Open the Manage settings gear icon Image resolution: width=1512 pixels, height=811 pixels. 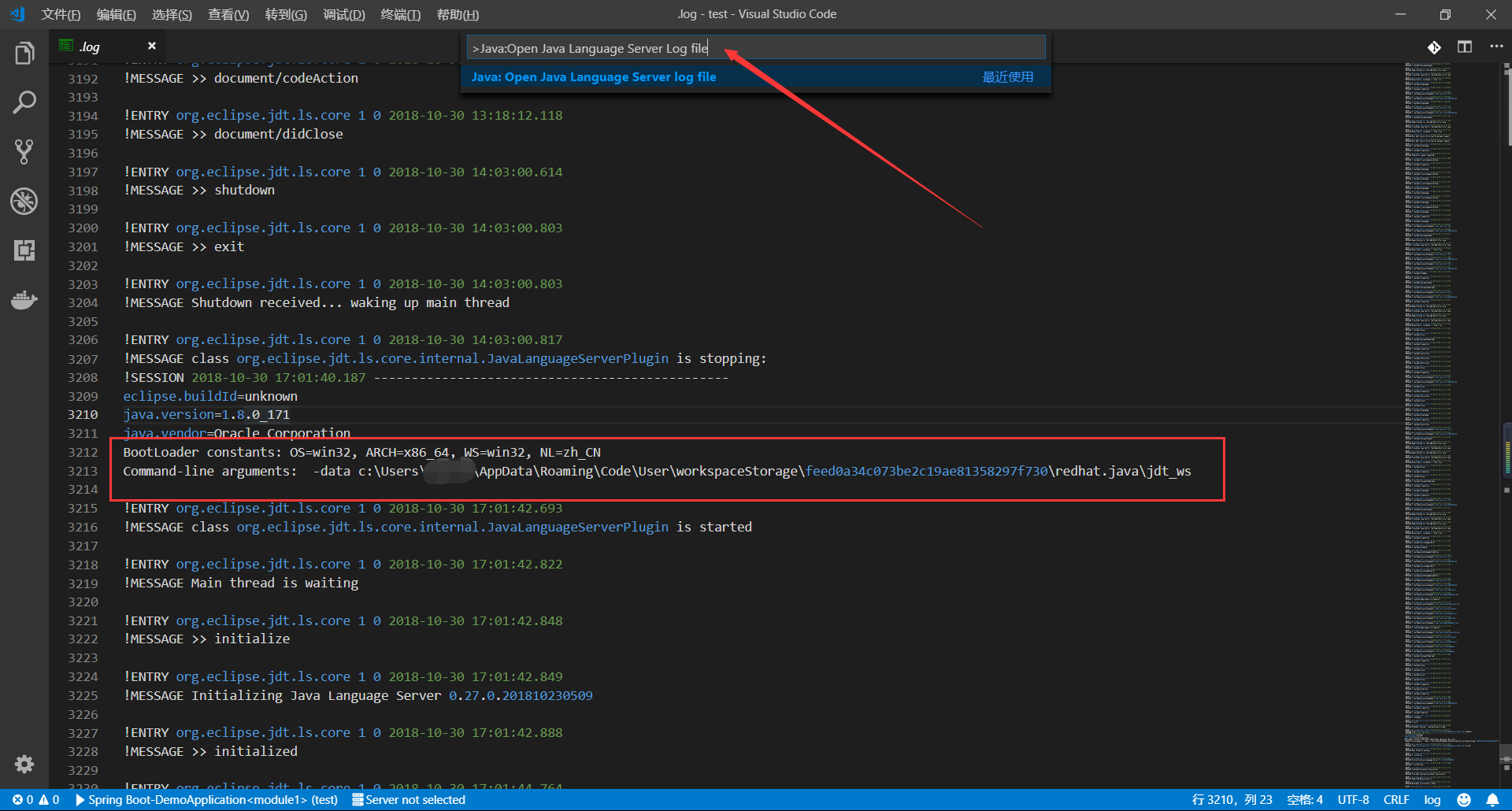24,764
